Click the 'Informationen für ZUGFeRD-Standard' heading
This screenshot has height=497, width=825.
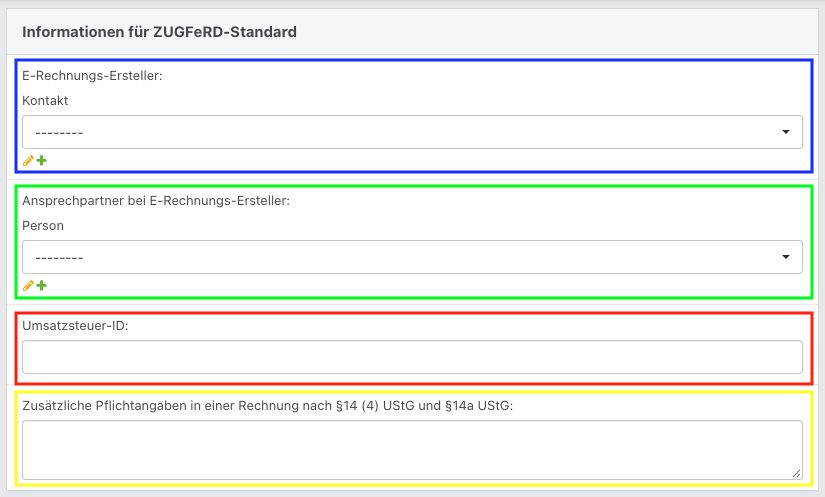159,32
